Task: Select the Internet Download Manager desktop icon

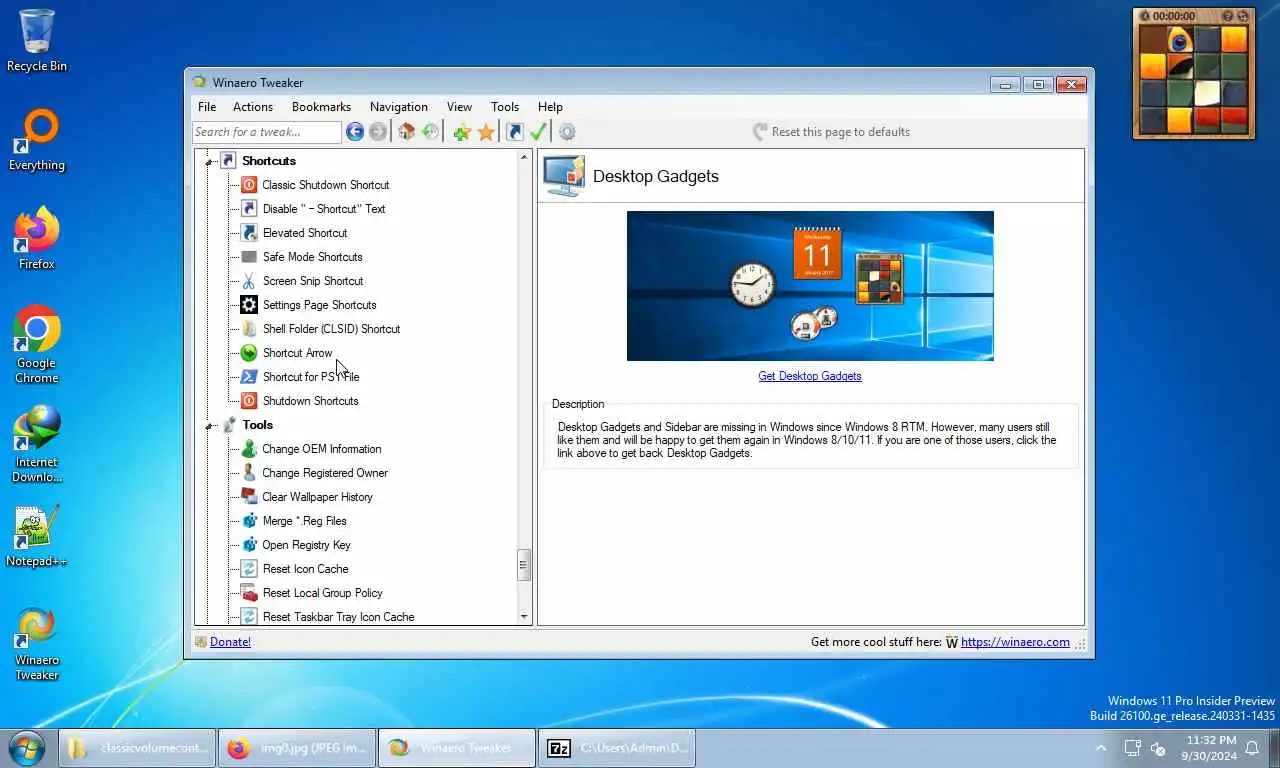Action: [x=37, y=444]
